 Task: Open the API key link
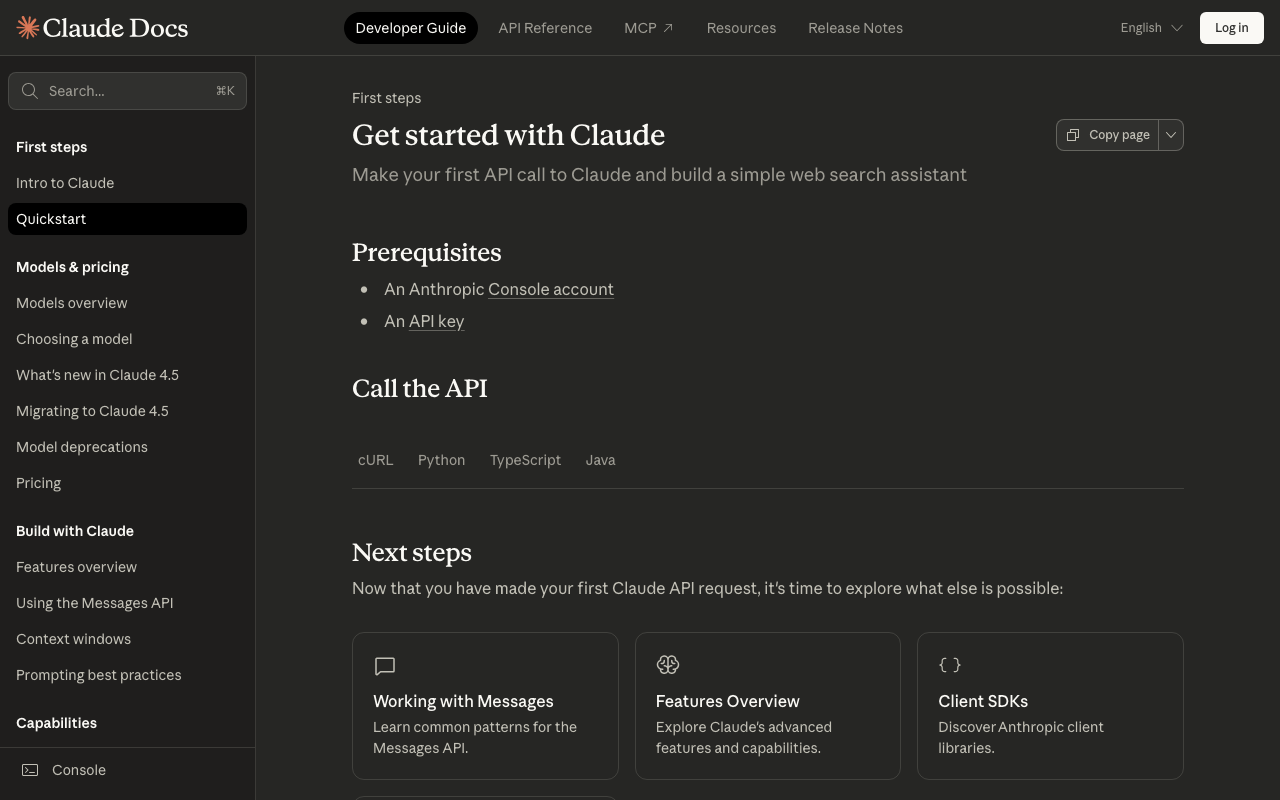coord(436,321)
